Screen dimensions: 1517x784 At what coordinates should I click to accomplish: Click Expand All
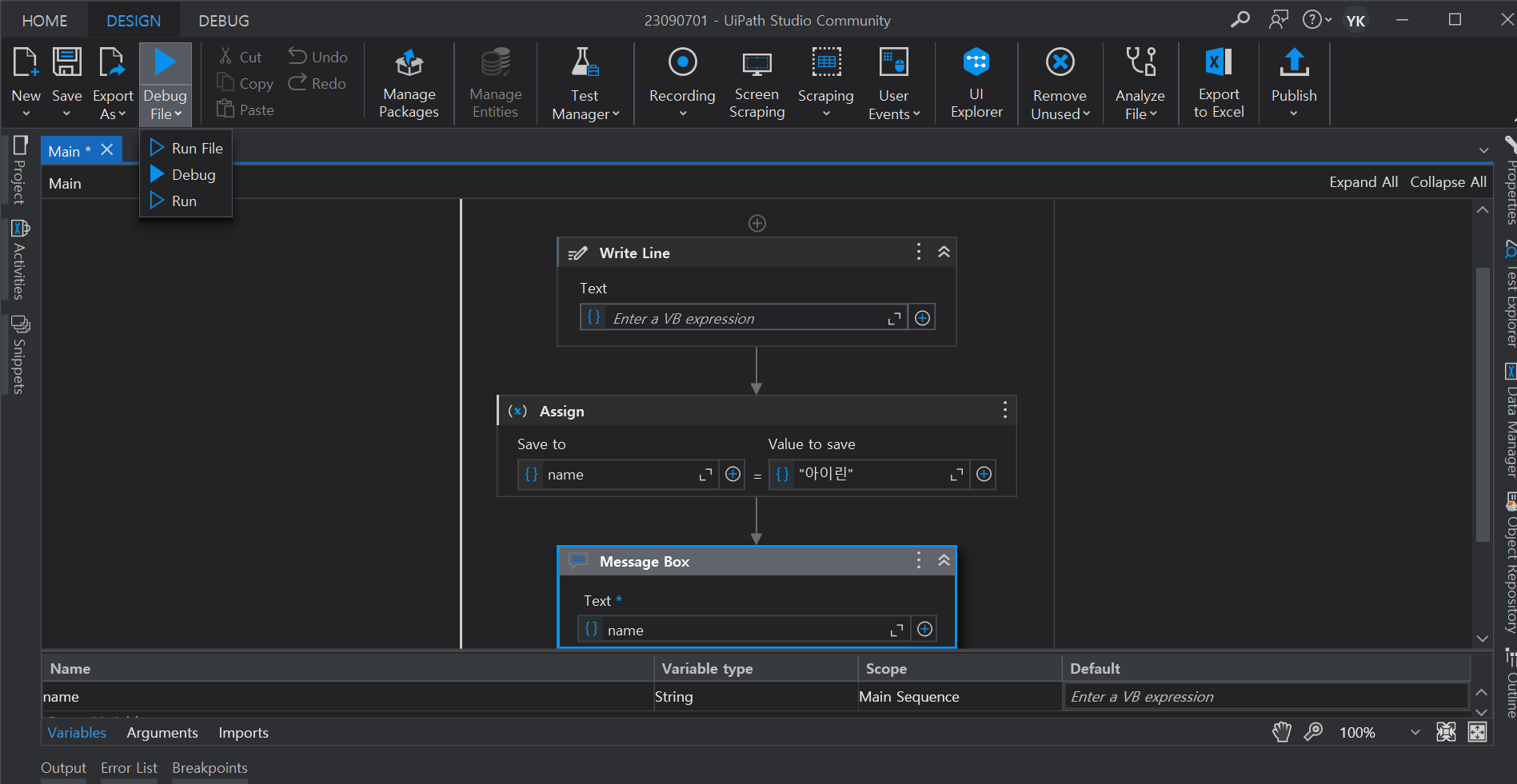[x=1363, y=182]
